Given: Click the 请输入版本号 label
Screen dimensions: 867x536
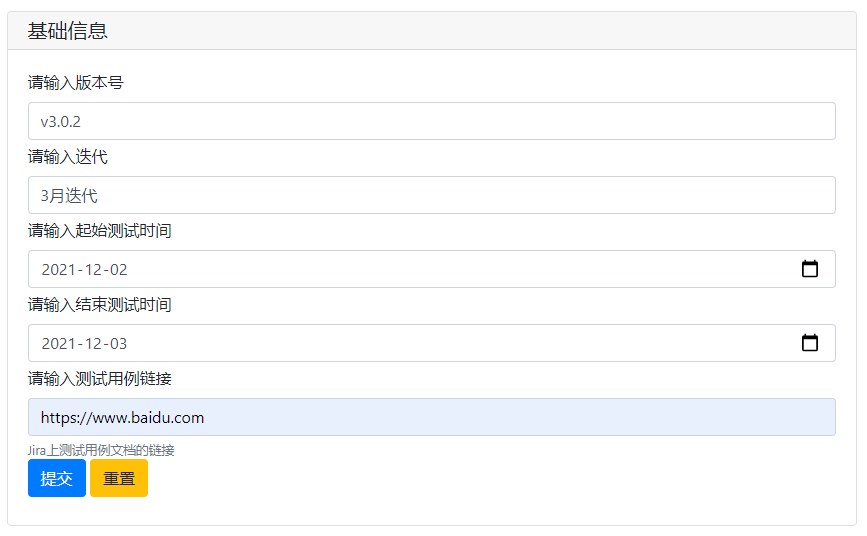Looking at the screenshot, I should tap(75, 82).
